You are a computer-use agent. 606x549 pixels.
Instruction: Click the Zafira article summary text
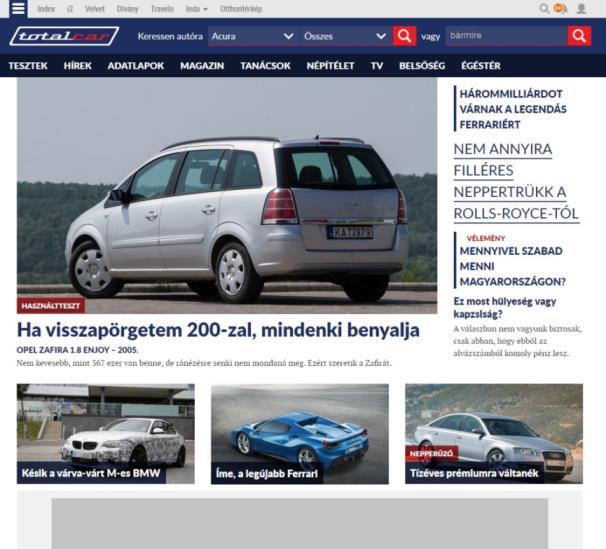tap(204, 363)
